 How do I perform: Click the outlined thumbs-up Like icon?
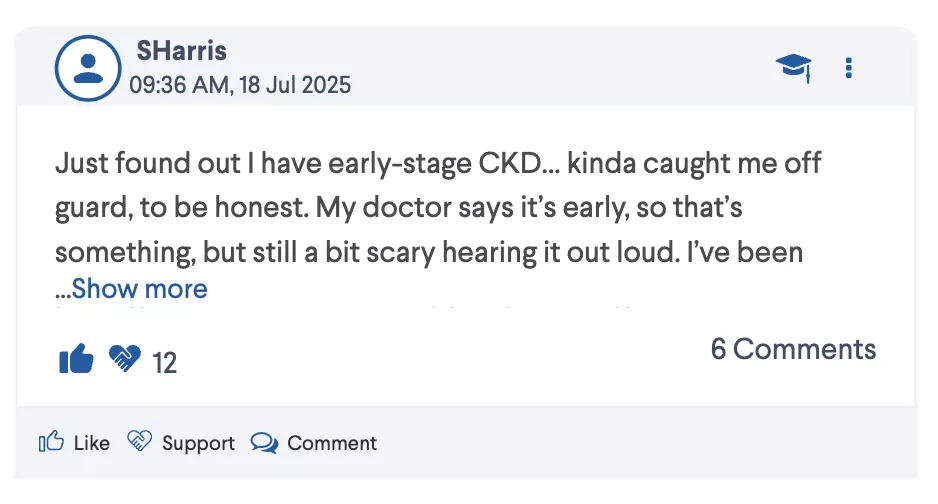tap(51, 442)
